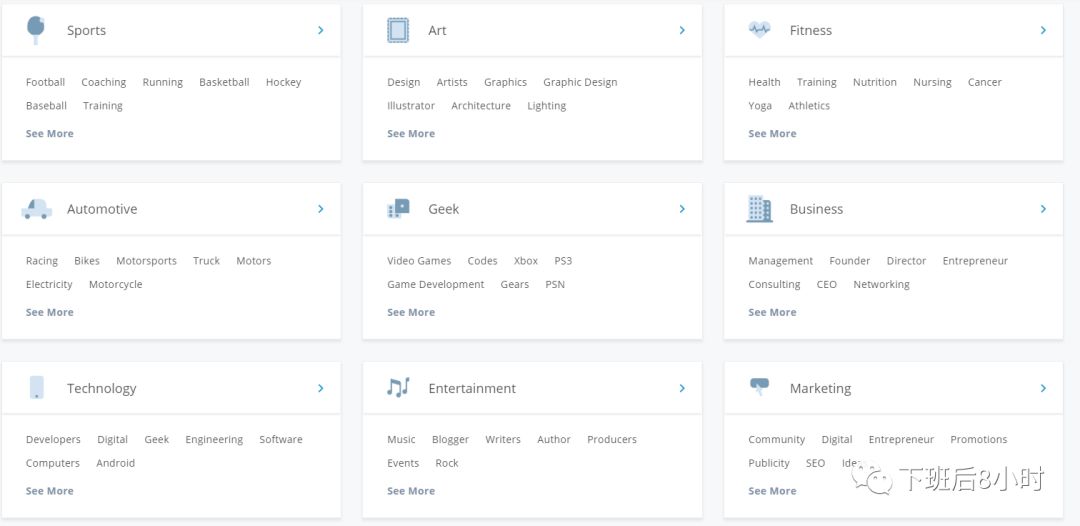Click the Technology phone icon
The width and height of the screenshot is (1080, 526).
tap(37, 388)
